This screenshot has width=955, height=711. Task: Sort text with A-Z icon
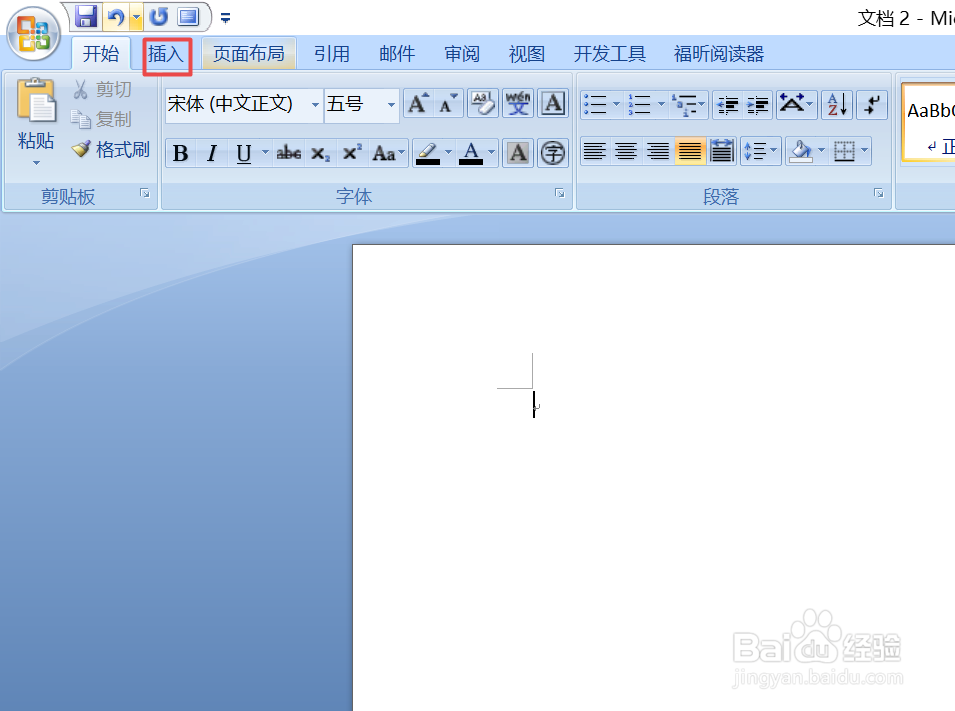[x=837, y=104]
